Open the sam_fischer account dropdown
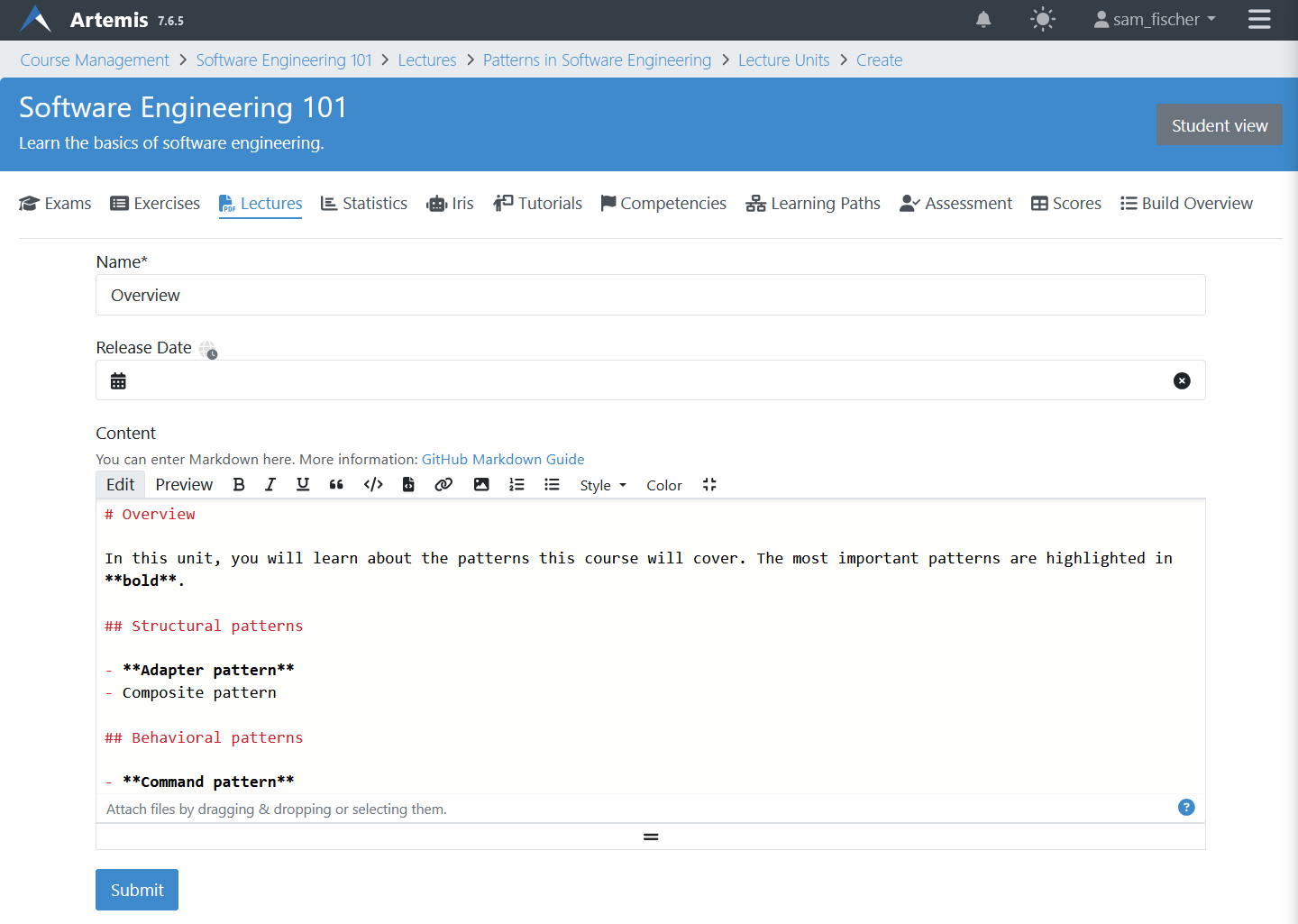This screenshot has height=924, width=1298. pyautogui.click(x=1154, y=19)
